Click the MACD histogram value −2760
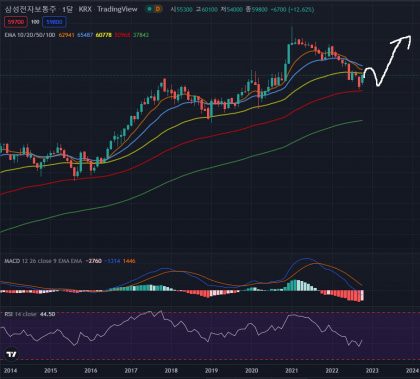The height and width of the screenshot is (379, 420). click(93, 261)
